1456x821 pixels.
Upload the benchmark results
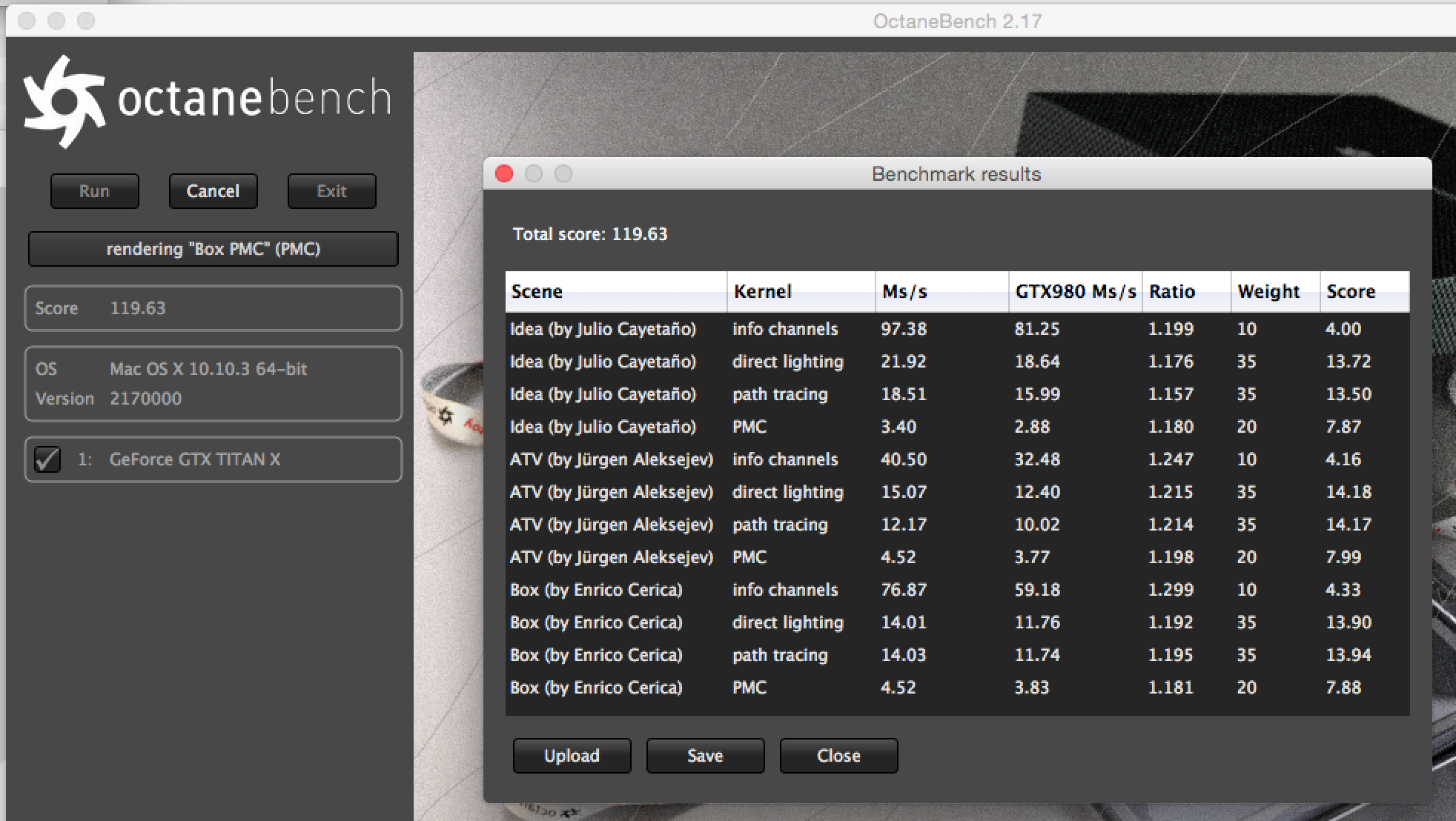click(572, 756)
